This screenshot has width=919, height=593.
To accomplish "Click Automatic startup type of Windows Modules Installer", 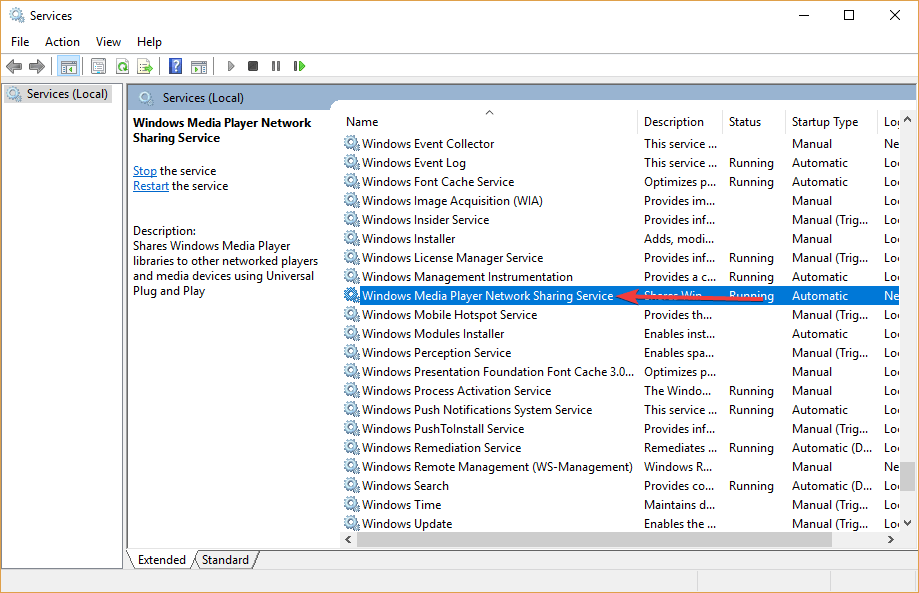I will [819, 333].
